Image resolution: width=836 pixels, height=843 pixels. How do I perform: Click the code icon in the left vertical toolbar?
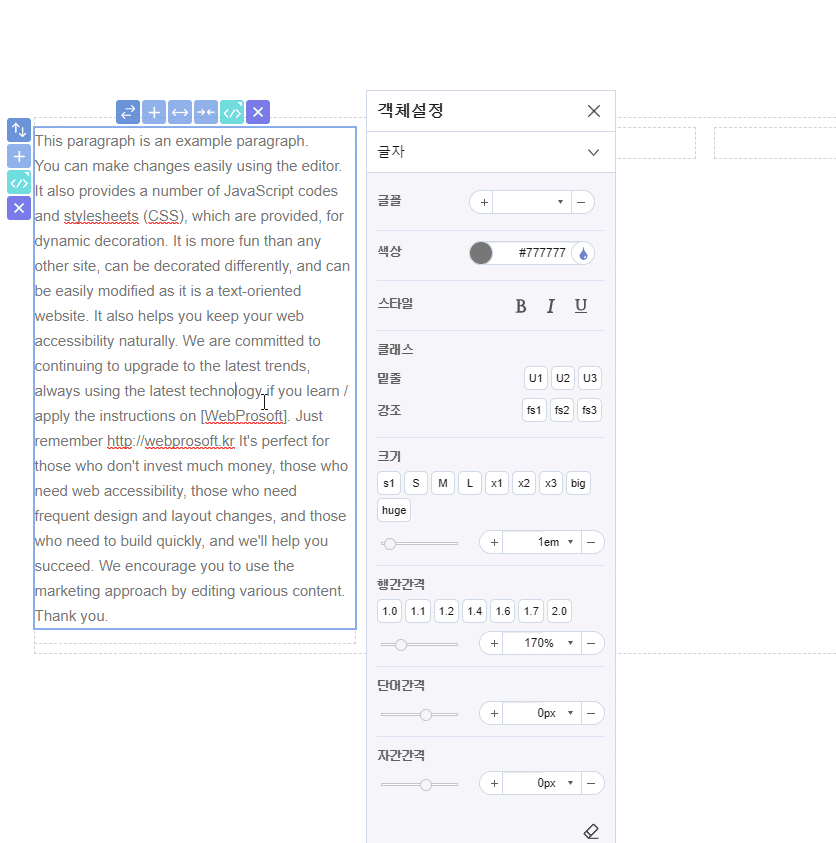pyautogui.click(x=19, y=182)
